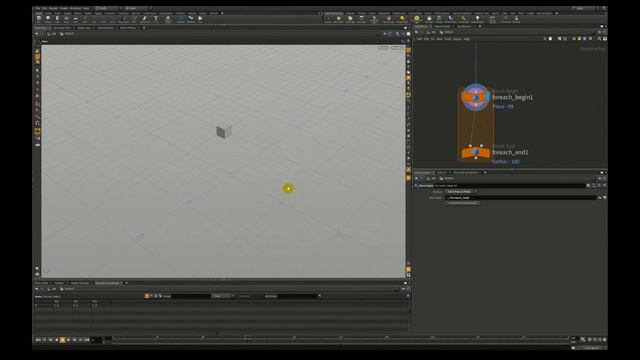Viewport: 640px width, 360px height.
Task: Switch to the Asset Browser pane tab
Action: pyautogui.click(x=464, y=26)
